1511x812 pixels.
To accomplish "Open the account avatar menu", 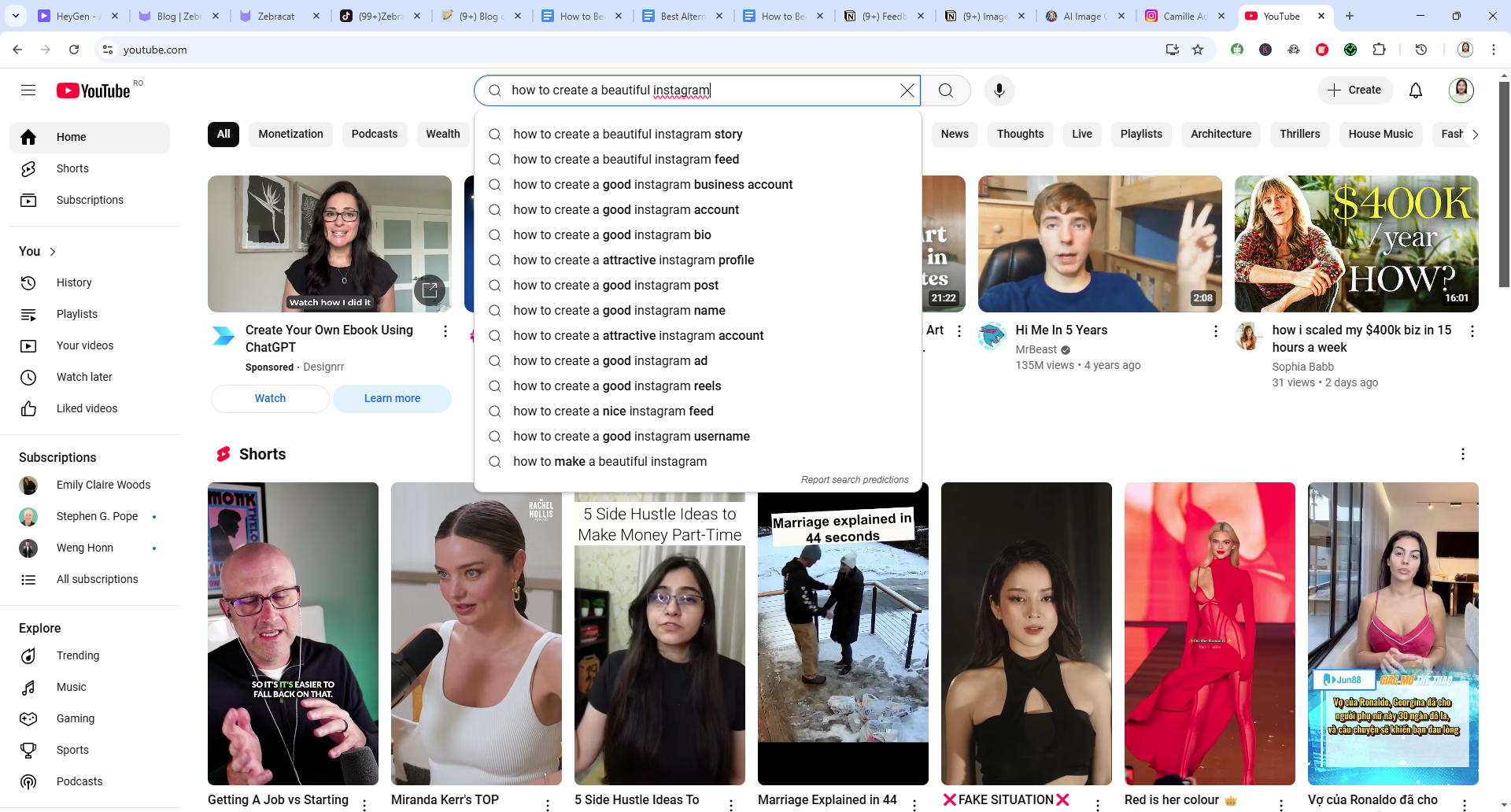I will click(x=1461, y=90).
